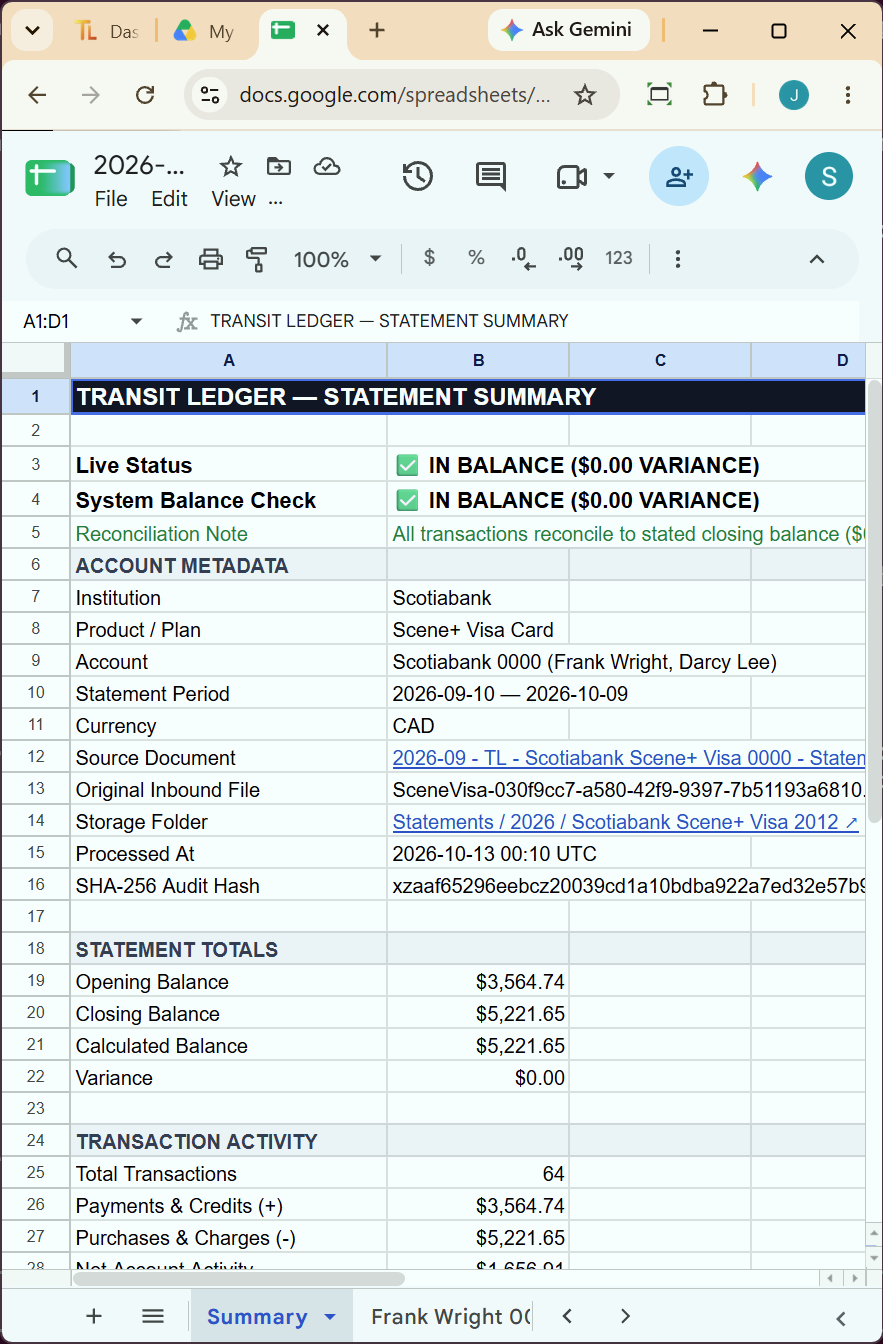Screen dimensions: 883x1344
Task: Star the spreadsheet document
Action: tap(231, 166)
